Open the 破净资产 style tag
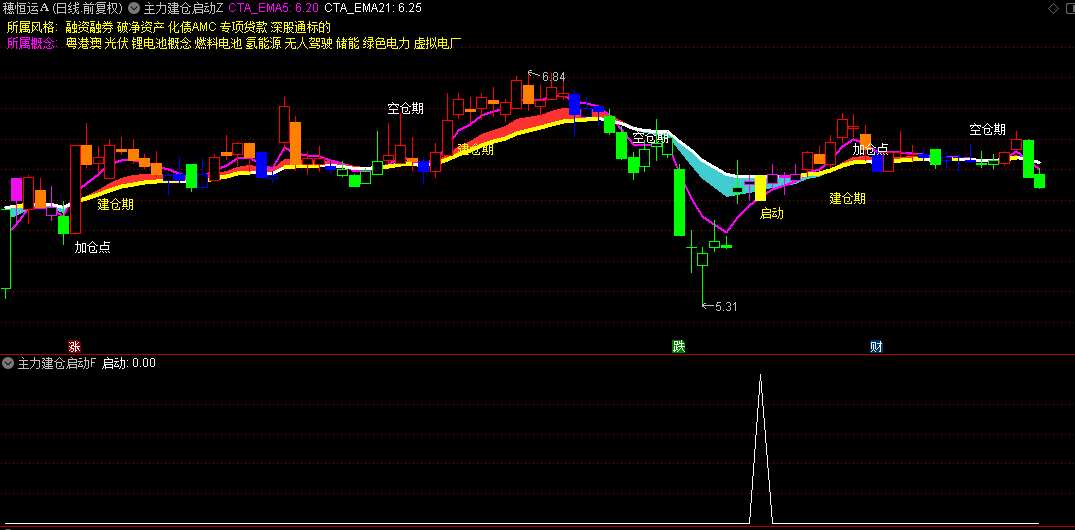The width and height of the screenshot is (1075, 530). coord(141,27)
